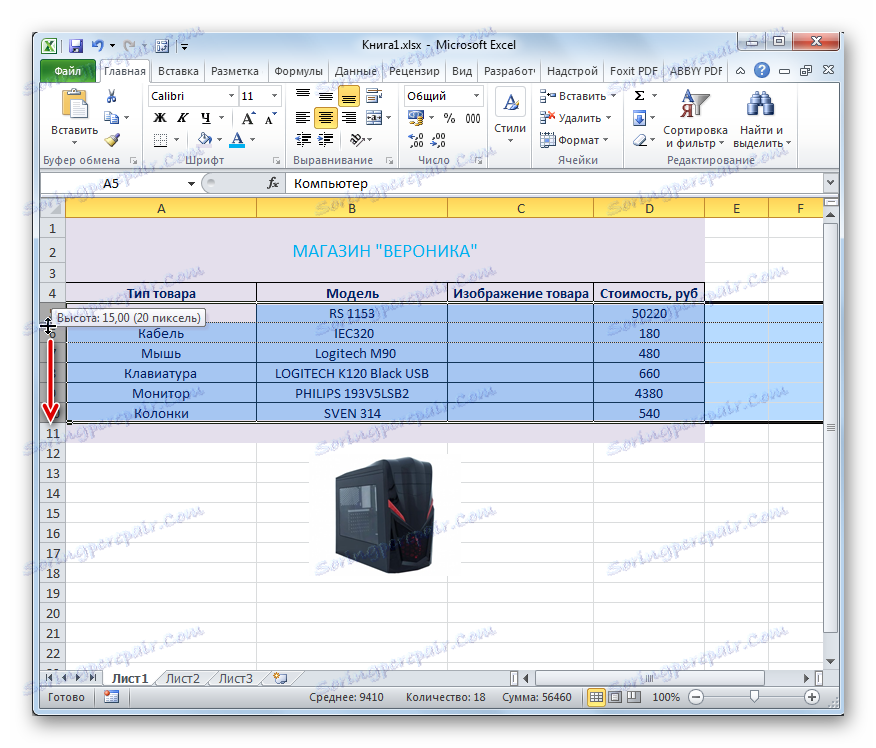This screenshot has height=748, width=876.
Task: Click the Cut scissors icon
Action: pyautogui.click(x=112, y=96)
